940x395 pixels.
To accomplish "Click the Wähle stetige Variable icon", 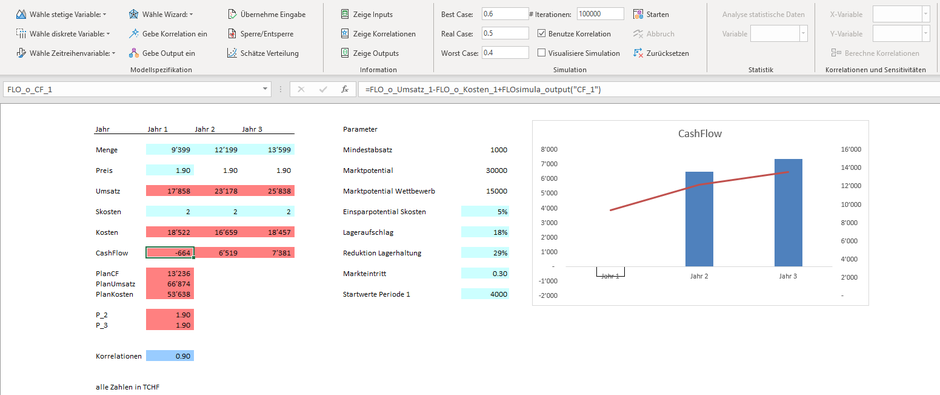I will (x=20, y=14).
